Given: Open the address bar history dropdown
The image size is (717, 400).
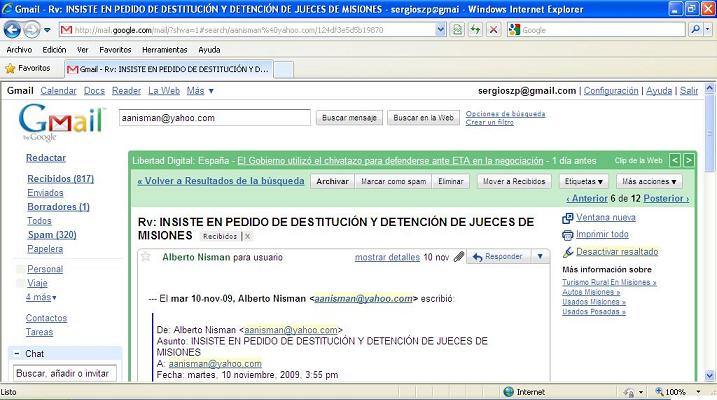Looking at the screenshot, I should (x=440, y=30).
